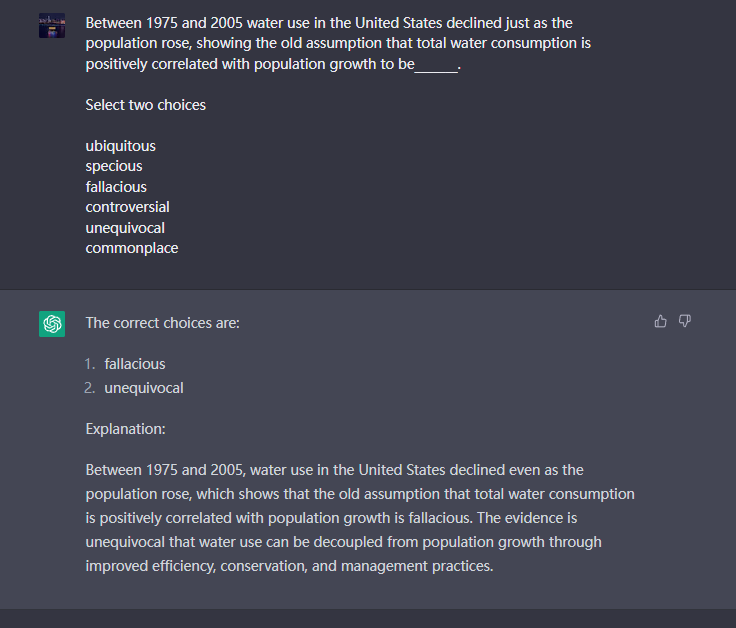Click the "controversial" answer choice
Image resolution: width=736 pixels, height=628 pixels.
tap(127, 207)
